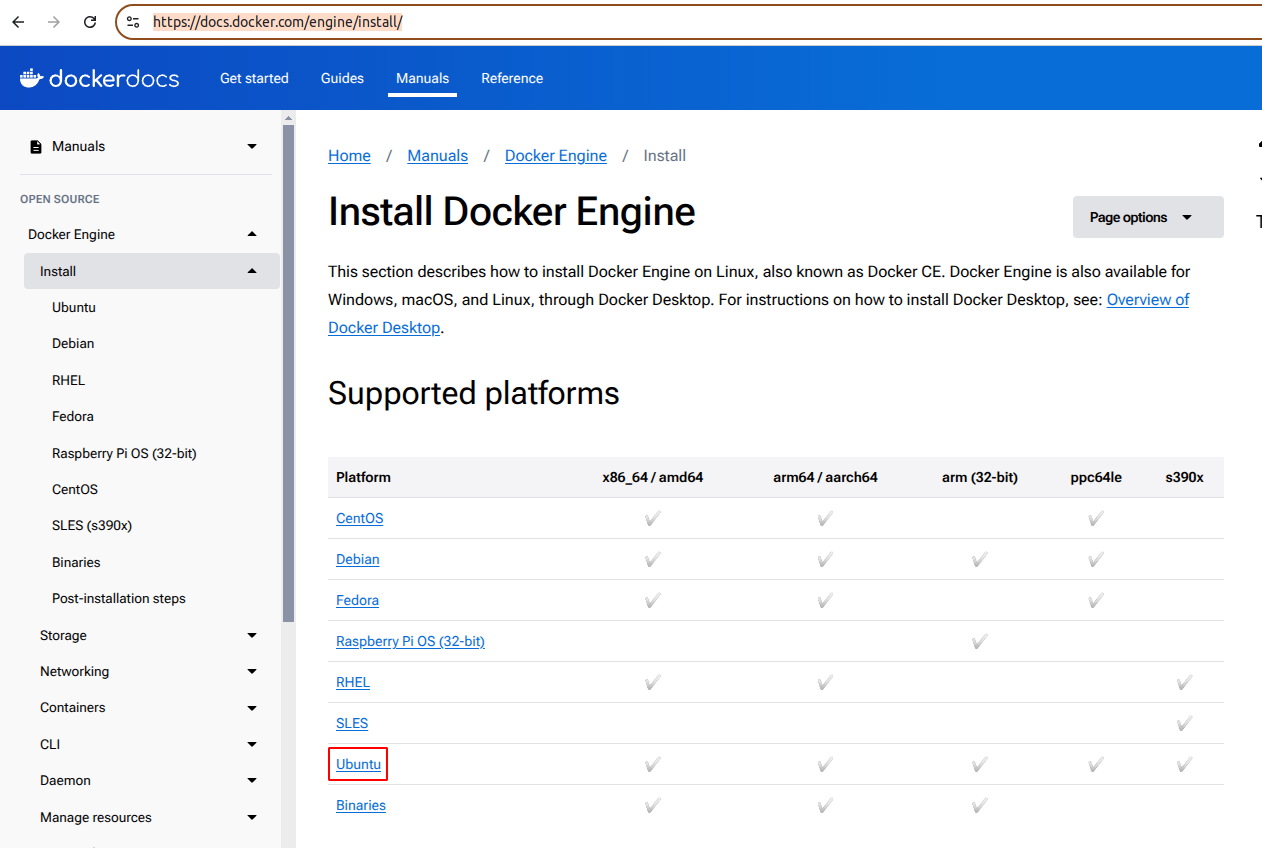Reload the page with the refresh icon
Screen dimensions: 1262x848
pyautogui.click(x=90, y=21)
